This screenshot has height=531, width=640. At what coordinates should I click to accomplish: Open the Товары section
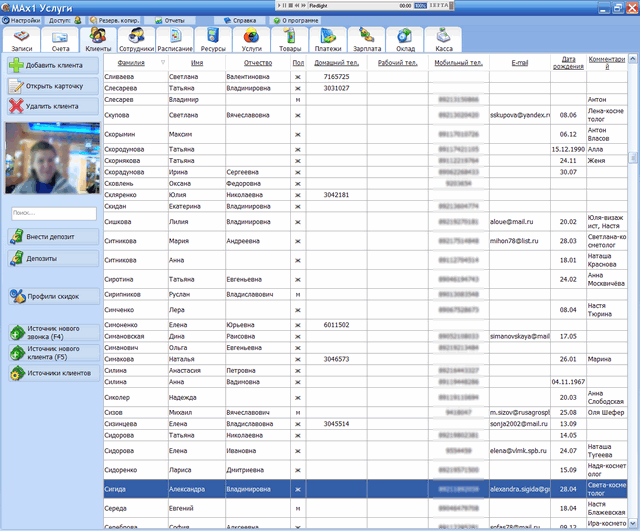(x=290, y=40)
